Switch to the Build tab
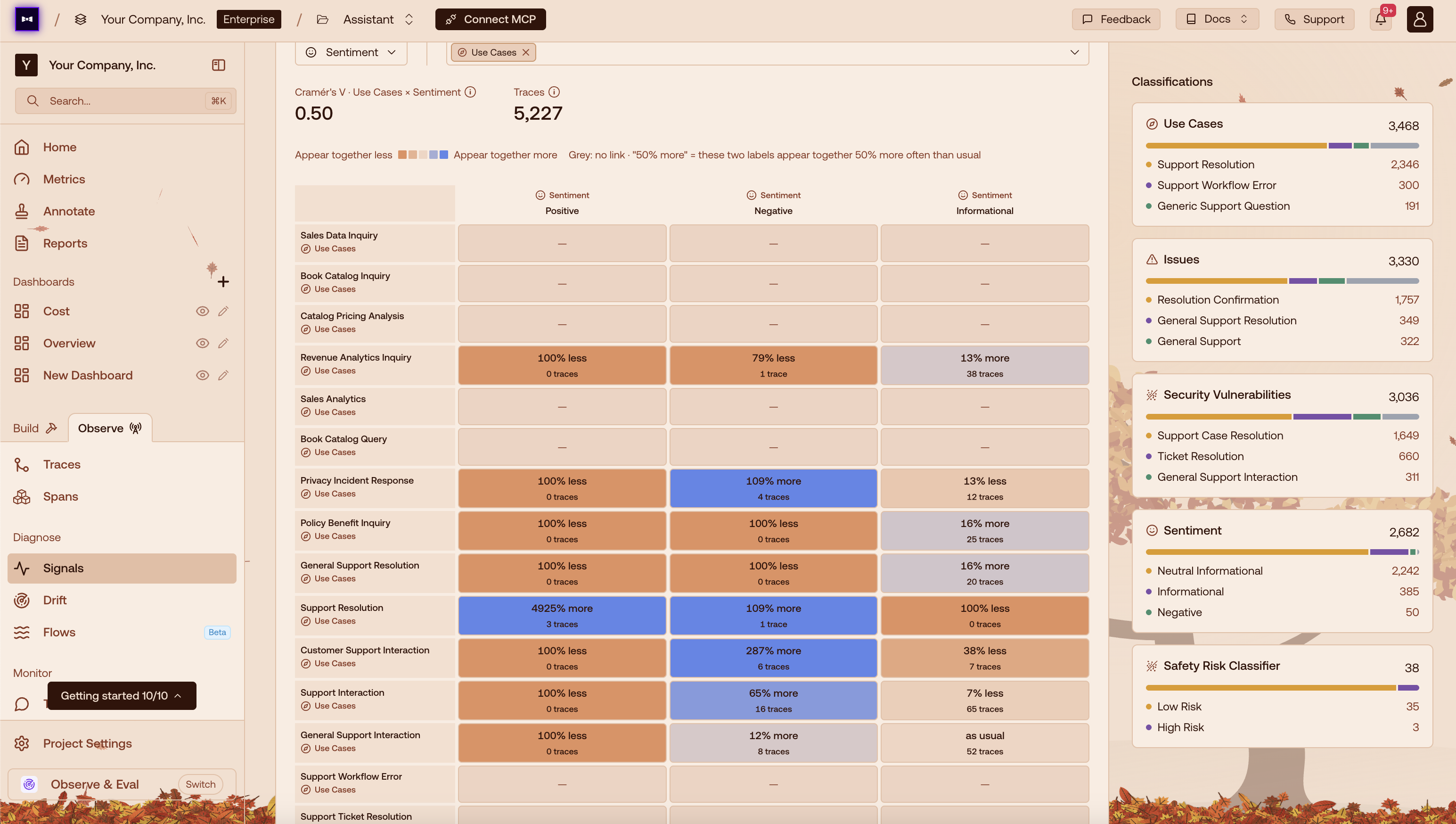The image size is (1456, 824). coord(35,428)
